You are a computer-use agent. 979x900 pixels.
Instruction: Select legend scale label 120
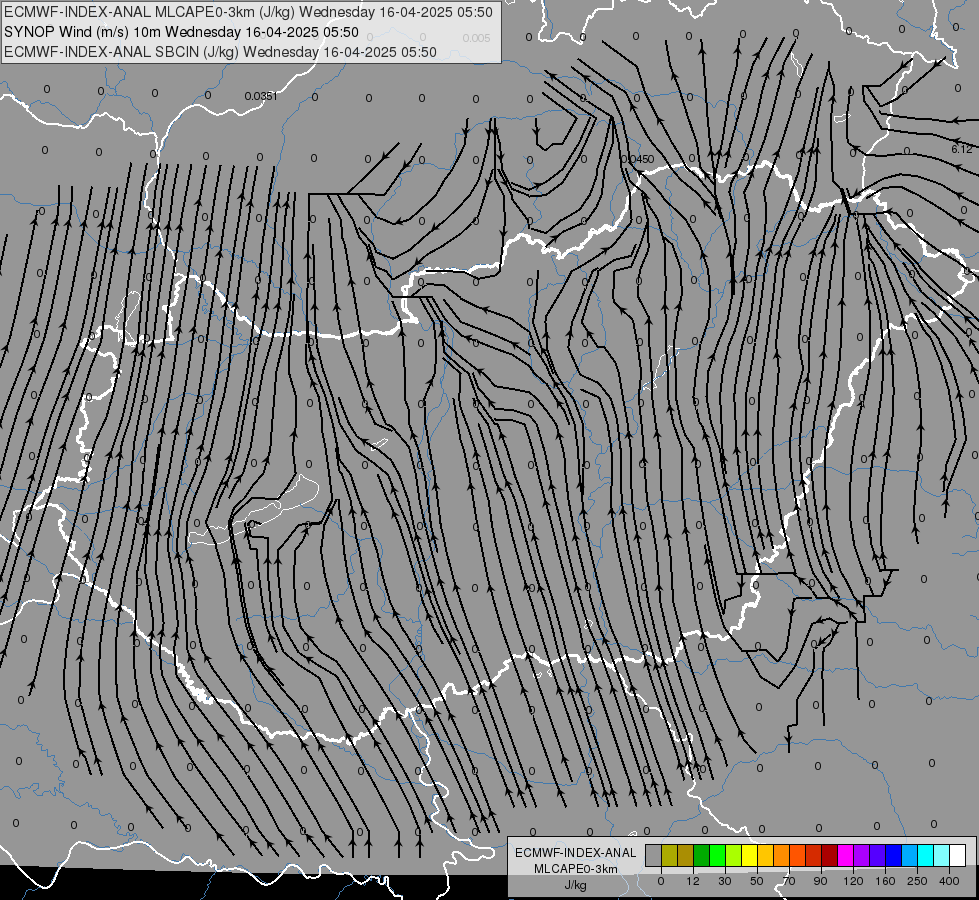(853, 881)
